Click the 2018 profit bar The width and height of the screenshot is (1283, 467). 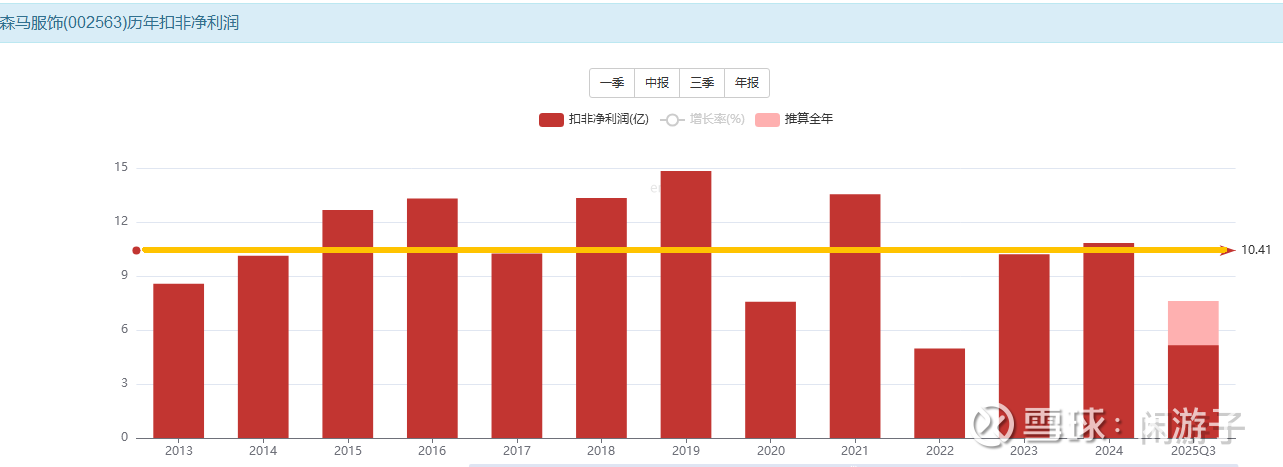pos(601,318)
